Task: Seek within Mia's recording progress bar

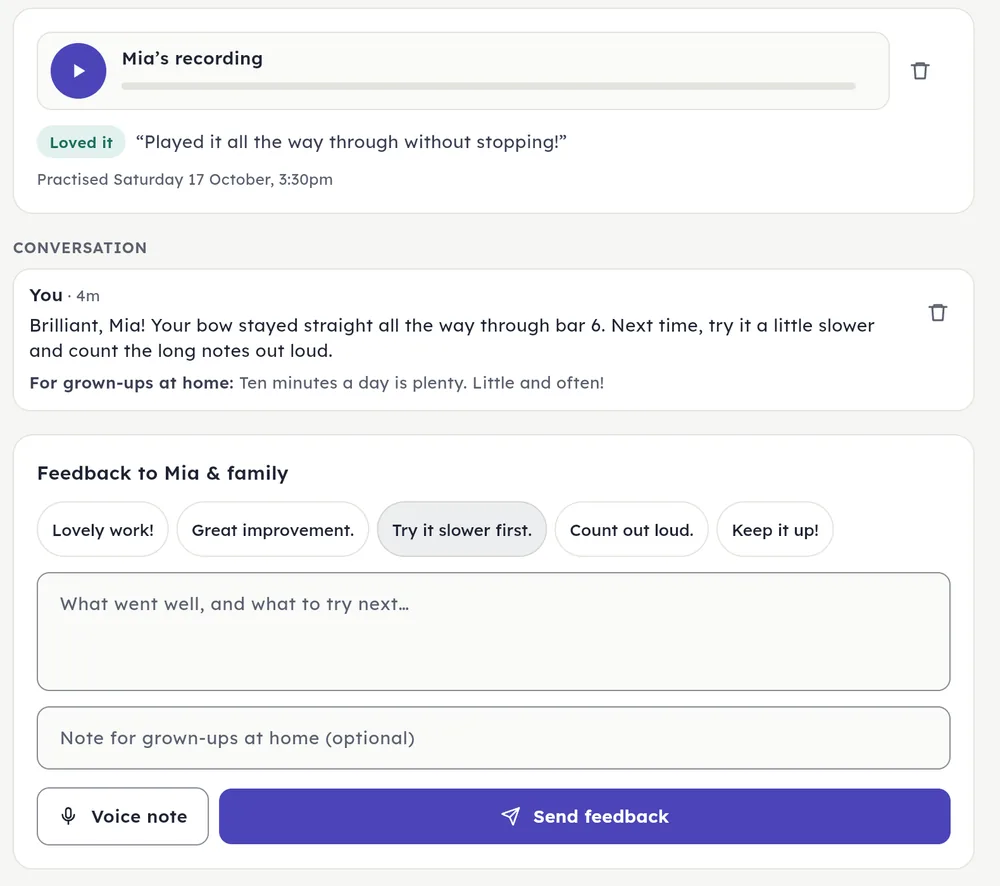Action: click(489, 86)
